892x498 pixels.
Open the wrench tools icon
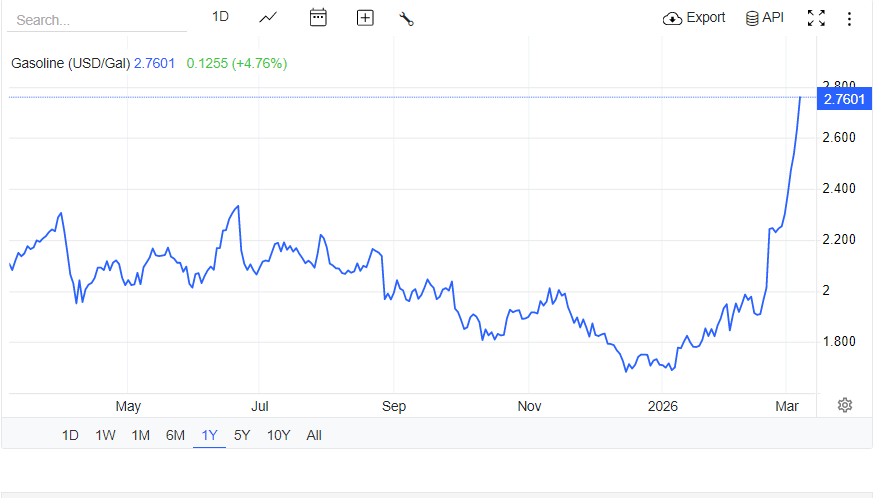(406, 18)
